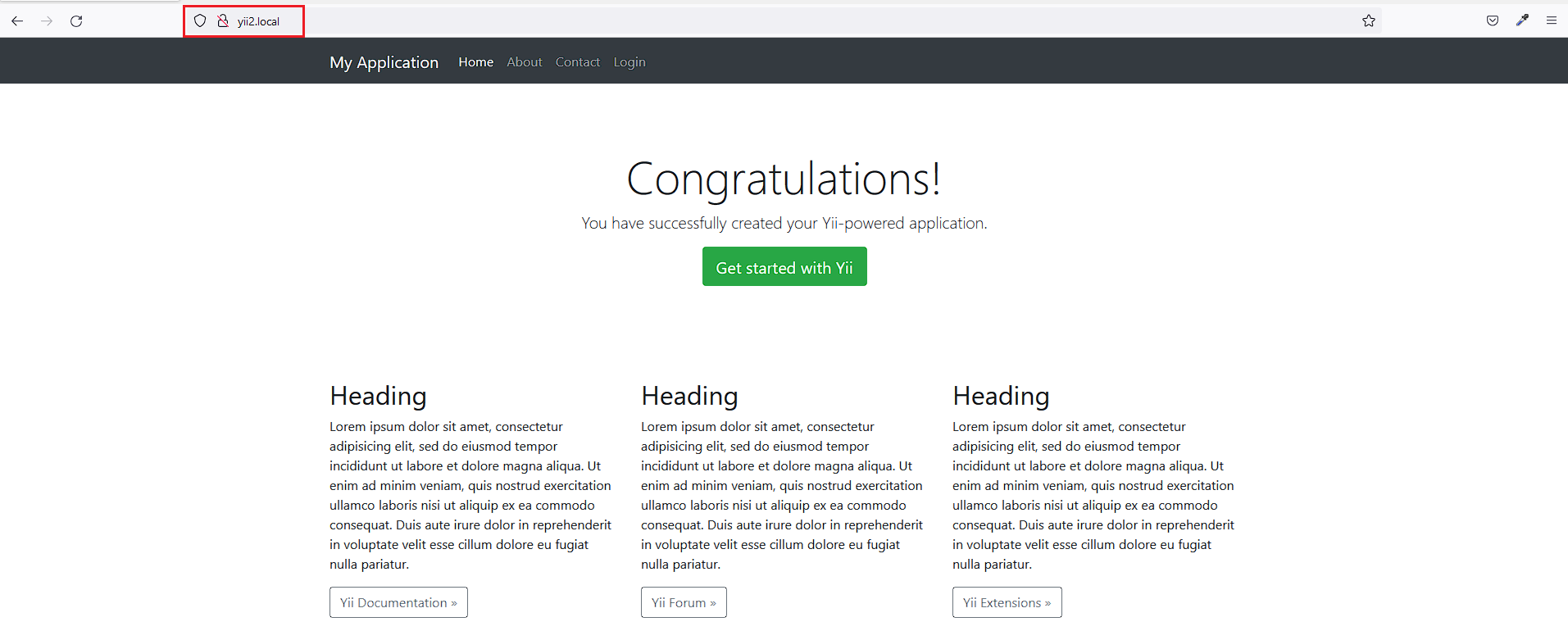The width and height of the screenshot is (1568, 640).
Task: Click the 'You have successfully created' subtitle
Action: pyautogui.click(x=784, y=223)
